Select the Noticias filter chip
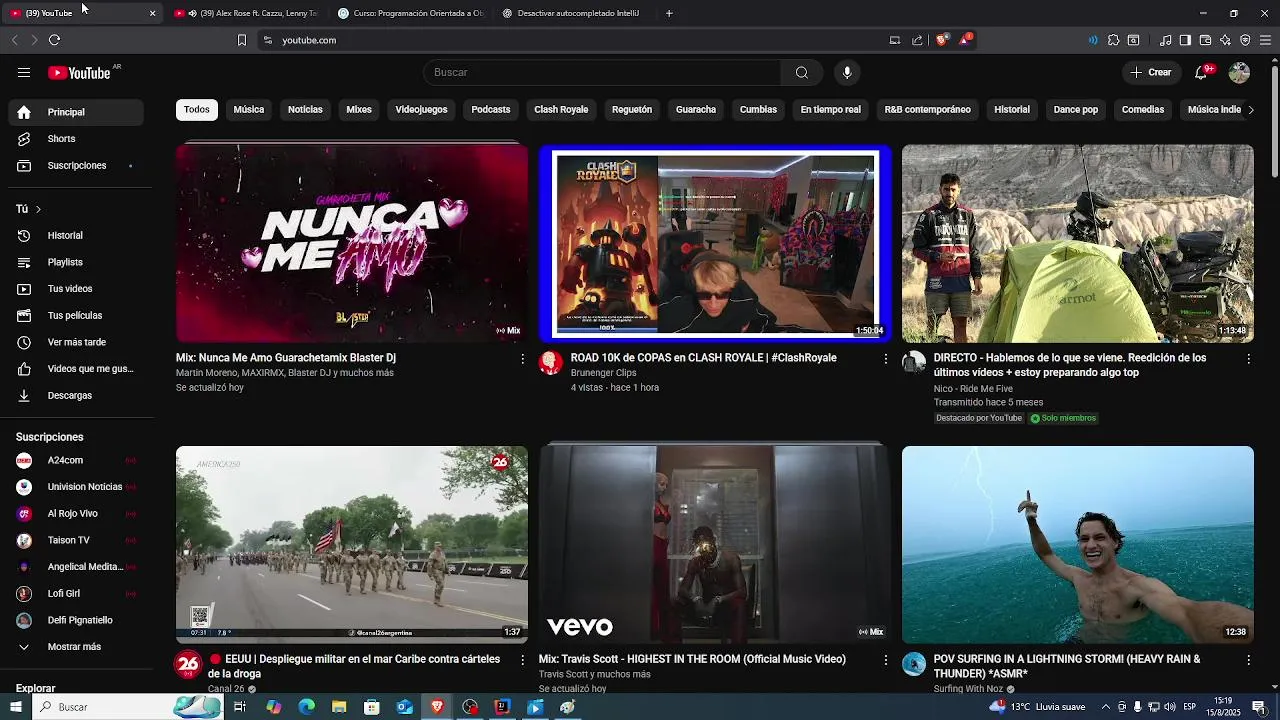This screenshot has height=720, width=1280. 305,110
